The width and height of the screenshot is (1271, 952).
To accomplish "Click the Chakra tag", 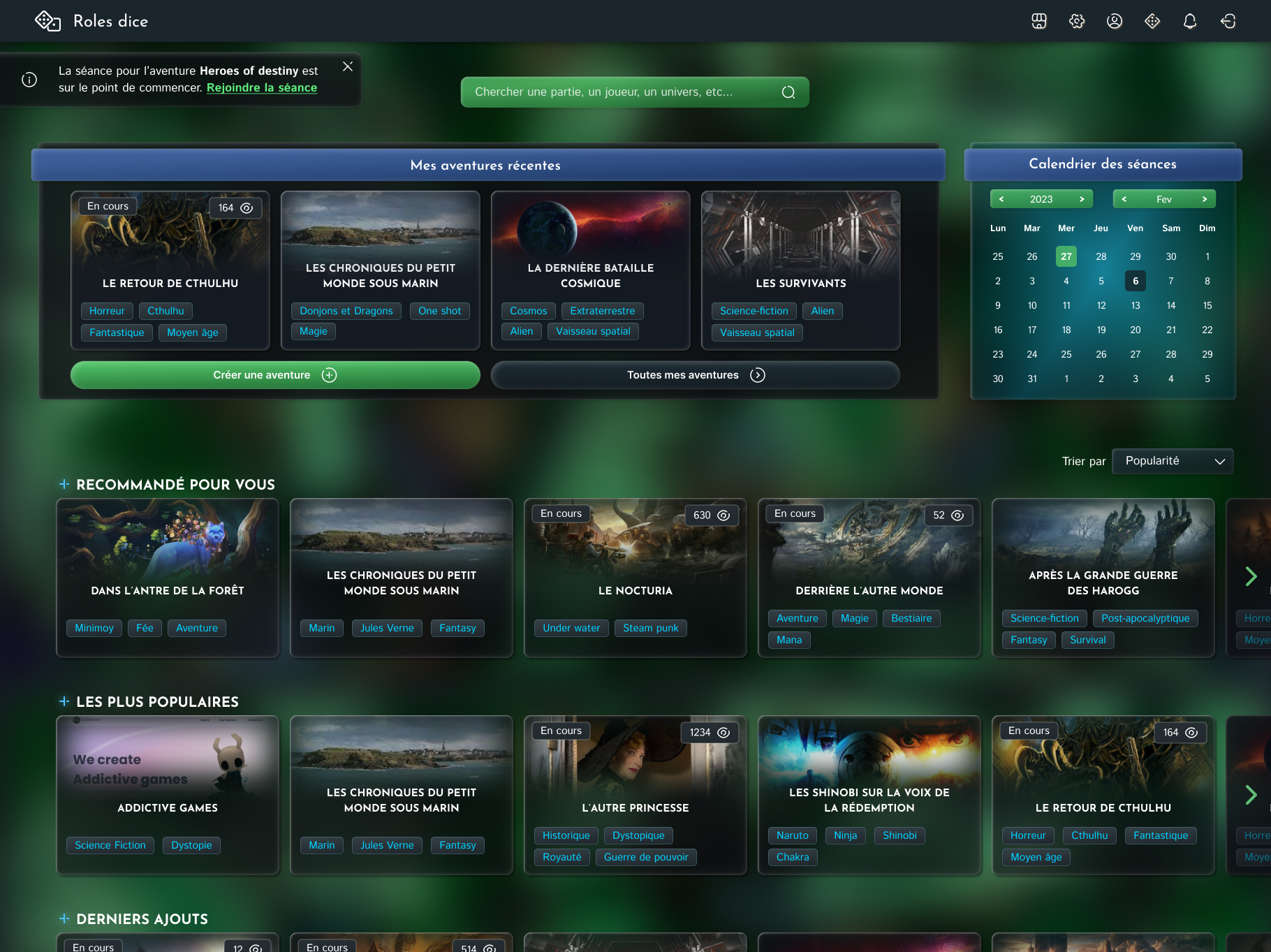I will pyautogui.click(x=793, y=857).
